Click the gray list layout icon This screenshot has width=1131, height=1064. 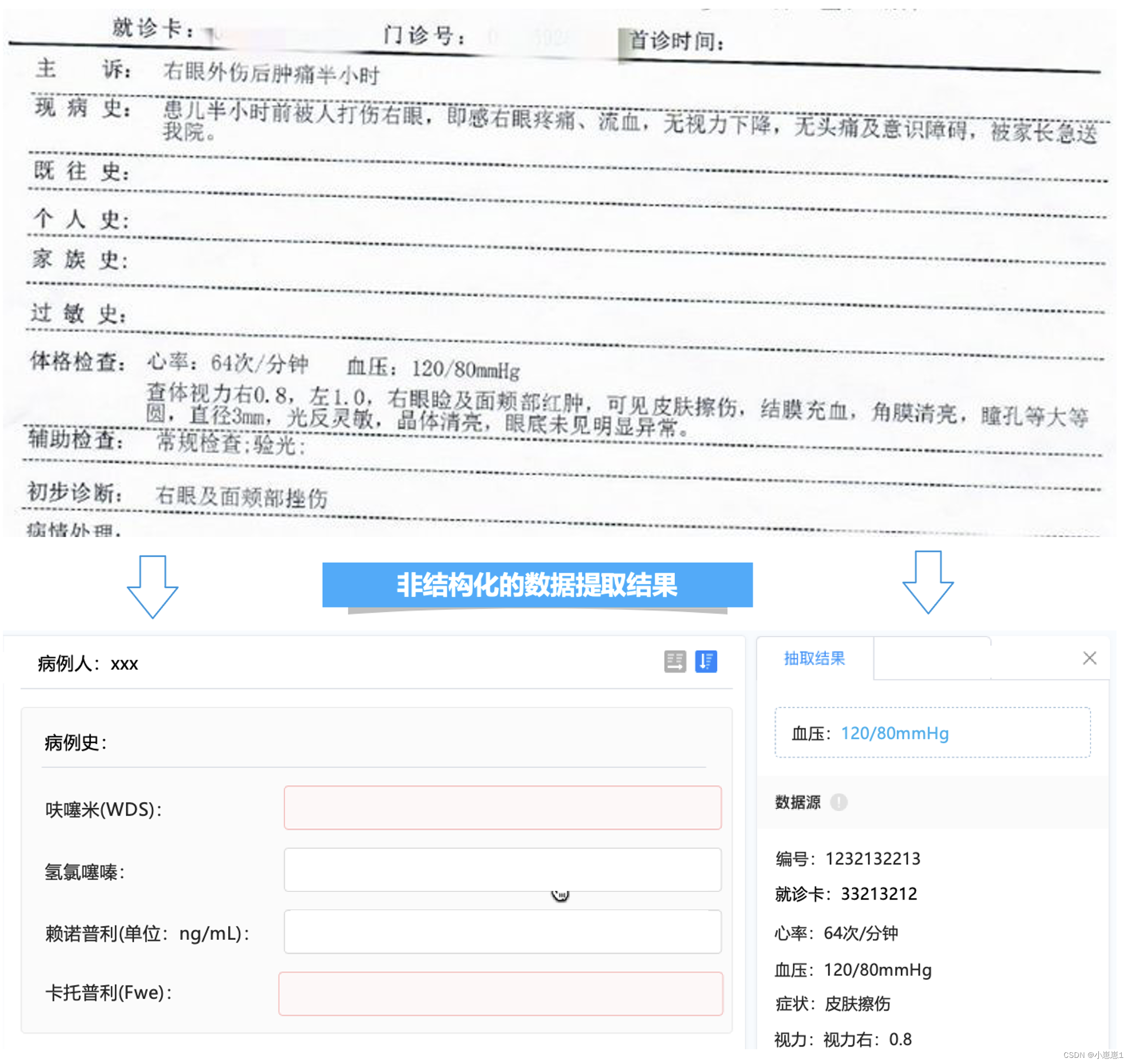pos(675,661)
